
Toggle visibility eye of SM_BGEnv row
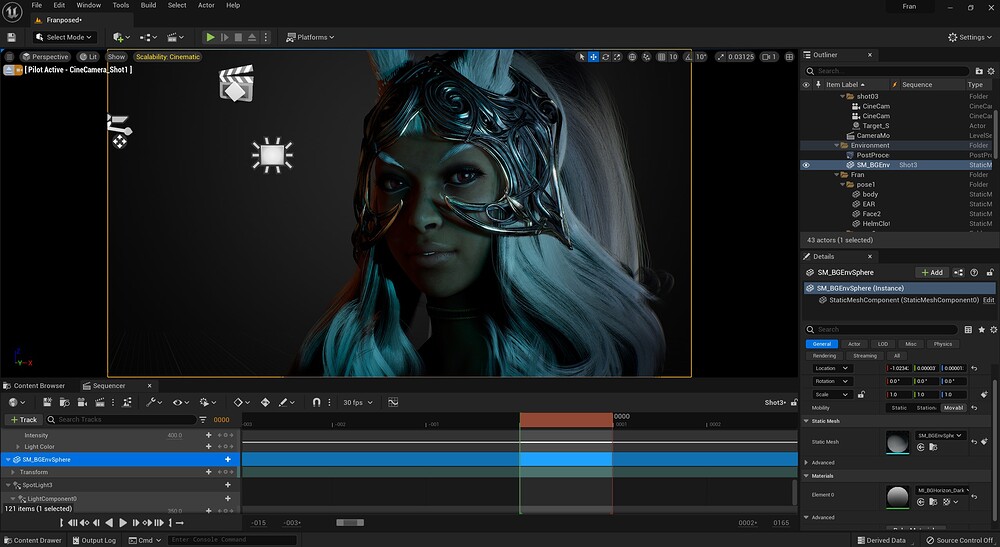coord(806,164)
